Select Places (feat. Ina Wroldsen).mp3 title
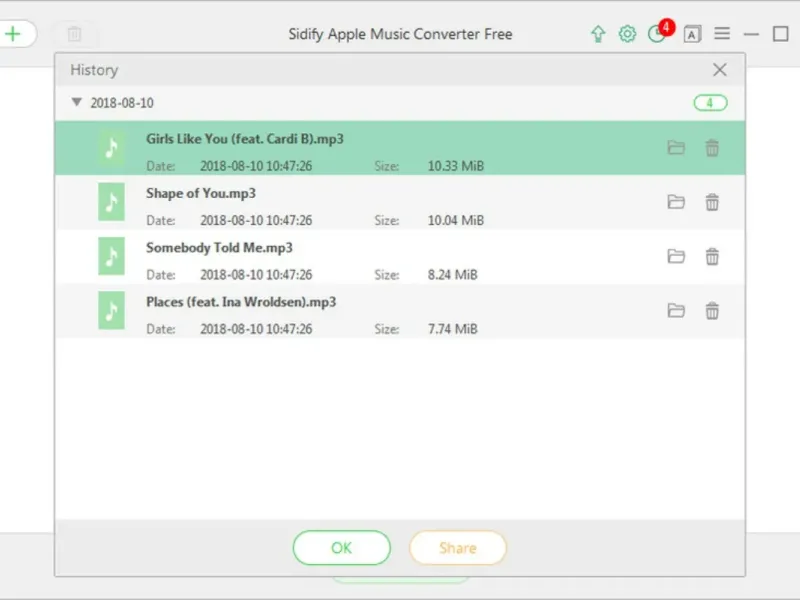This screenshot has height=600, width=800. pos(241,302)
